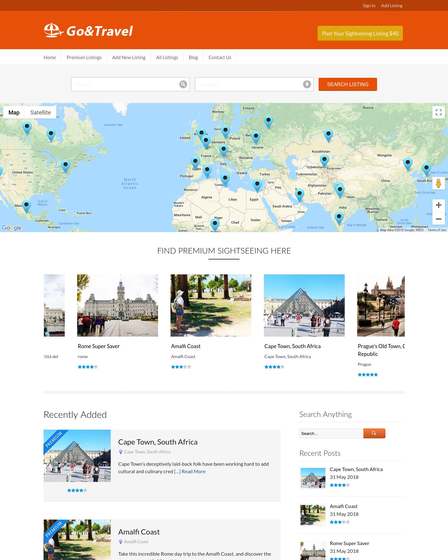The image size is (448, 560).
Task: Open the Amalfi Coast recently added title
Action: [x=139, y=532]
